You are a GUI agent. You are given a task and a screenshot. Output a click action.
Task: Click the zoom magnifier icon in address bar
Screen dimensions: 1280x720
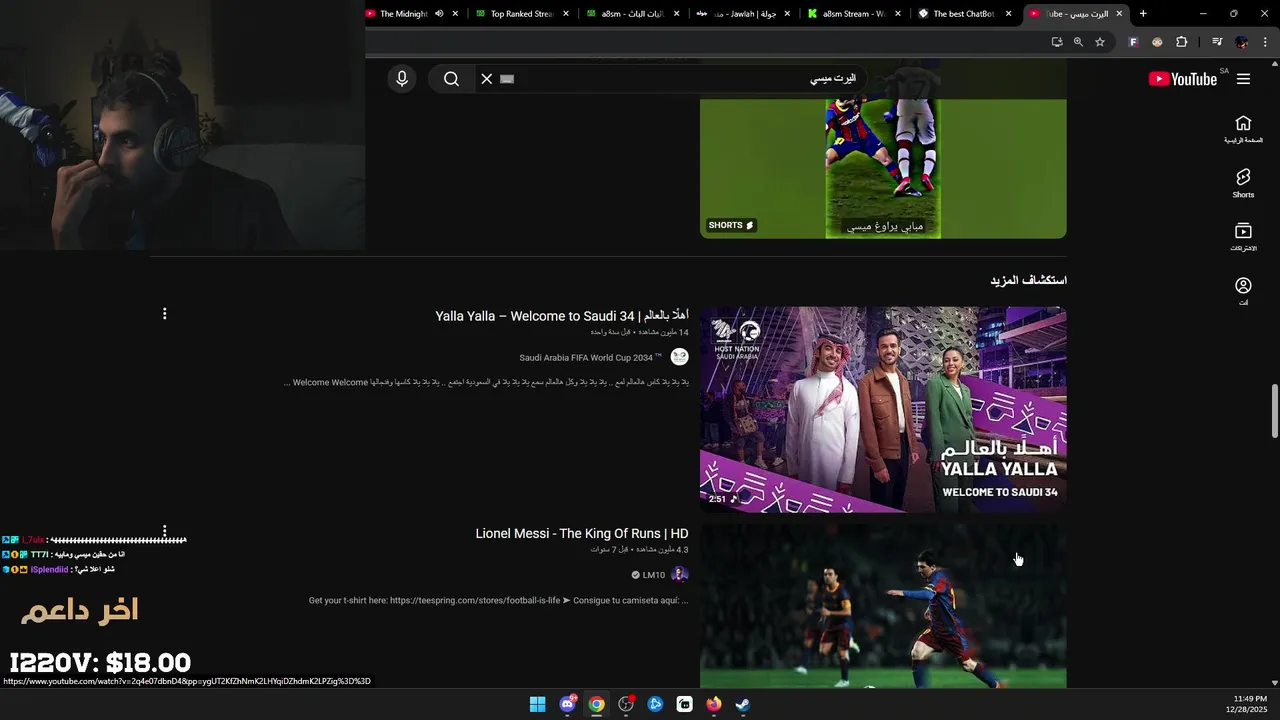1078,42
